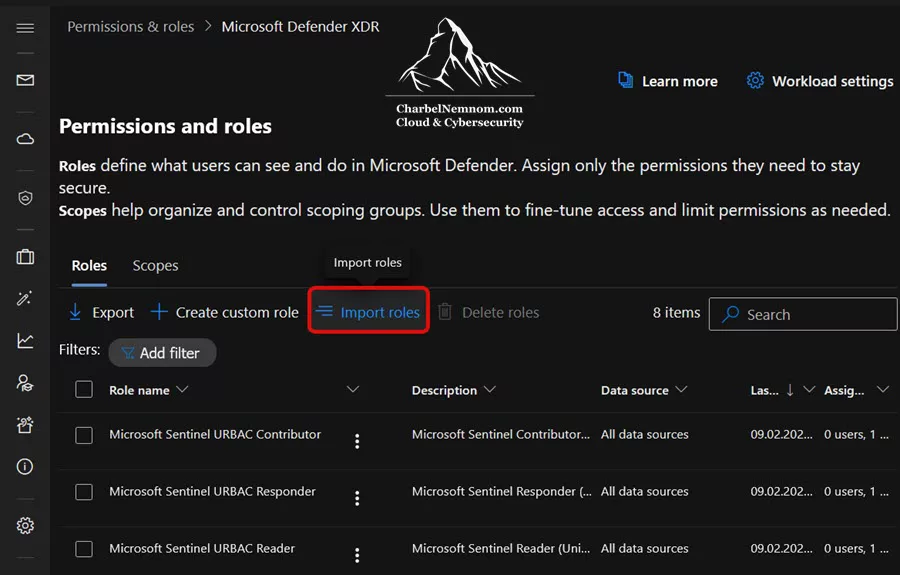Screen dimensions: 900x575
Task: Open the hamburger navigation menu
Action: (25, 28)
